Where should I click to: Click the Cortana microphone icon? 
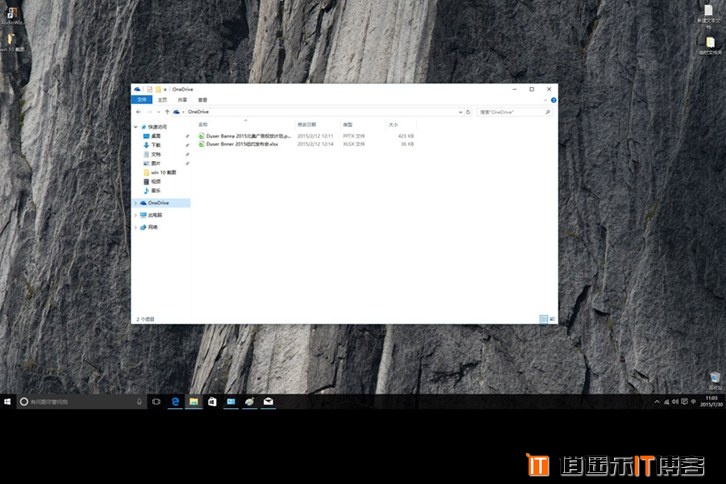coord(139,402)
